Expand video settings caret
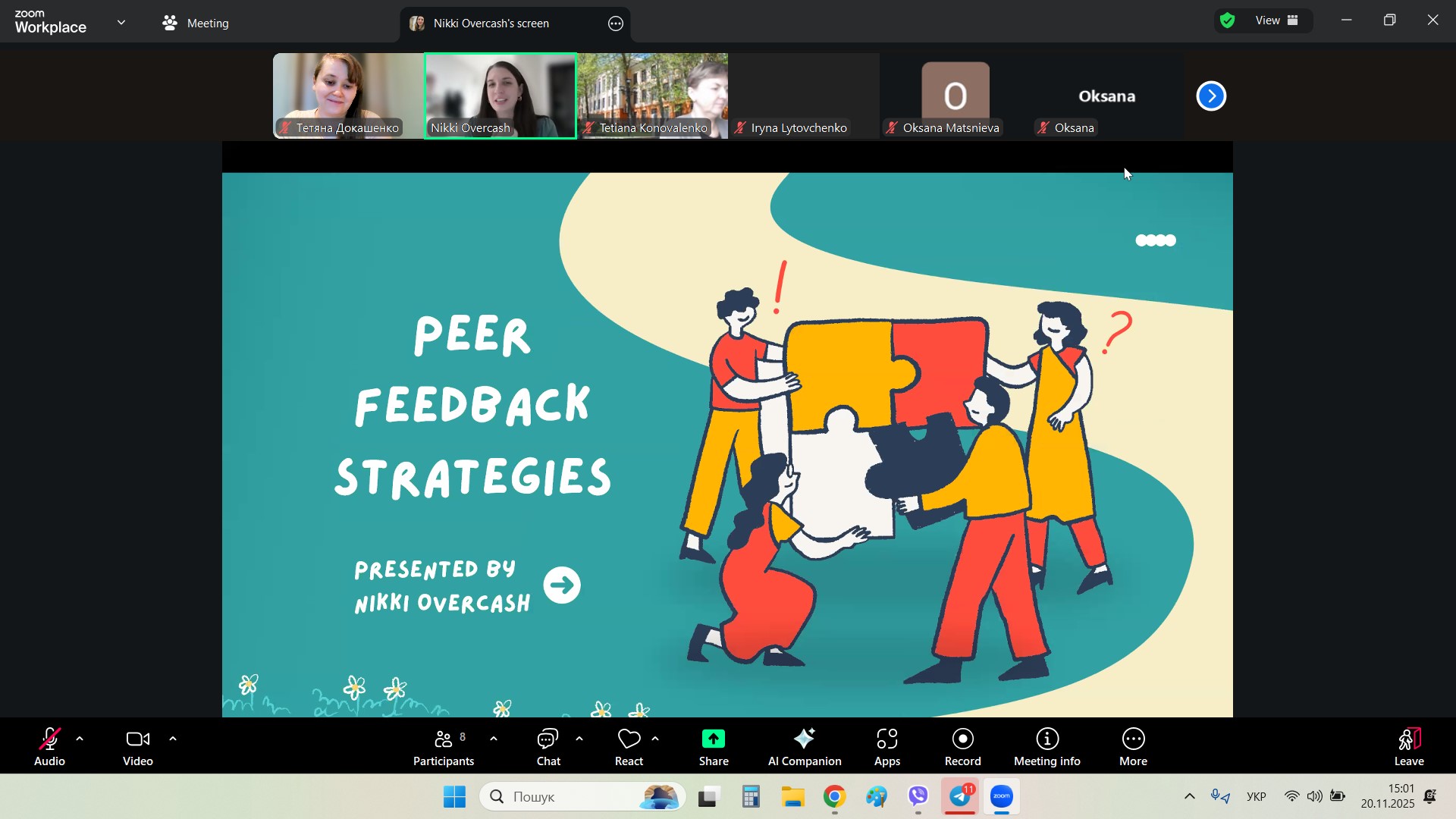Viewport: 1456px width, 819px height. coord(173,739)
